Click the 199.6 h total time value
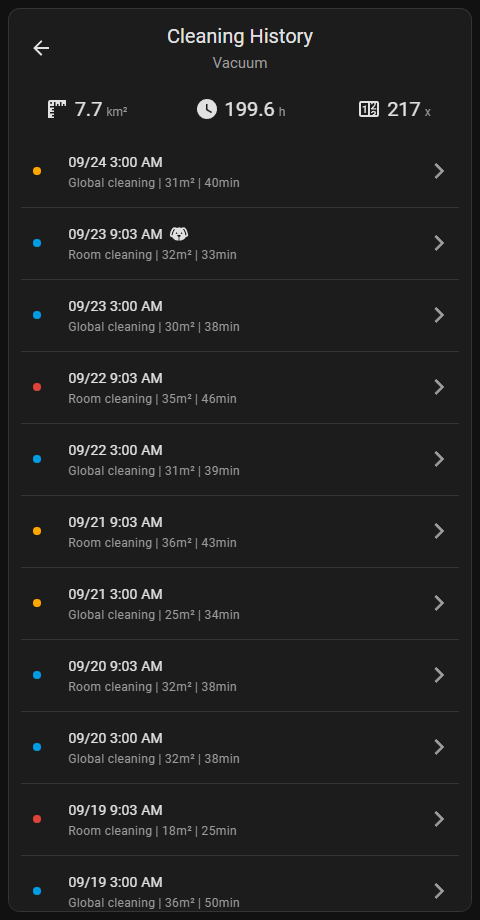The width and height of the screenshot is (480, 920). point(255,110)
